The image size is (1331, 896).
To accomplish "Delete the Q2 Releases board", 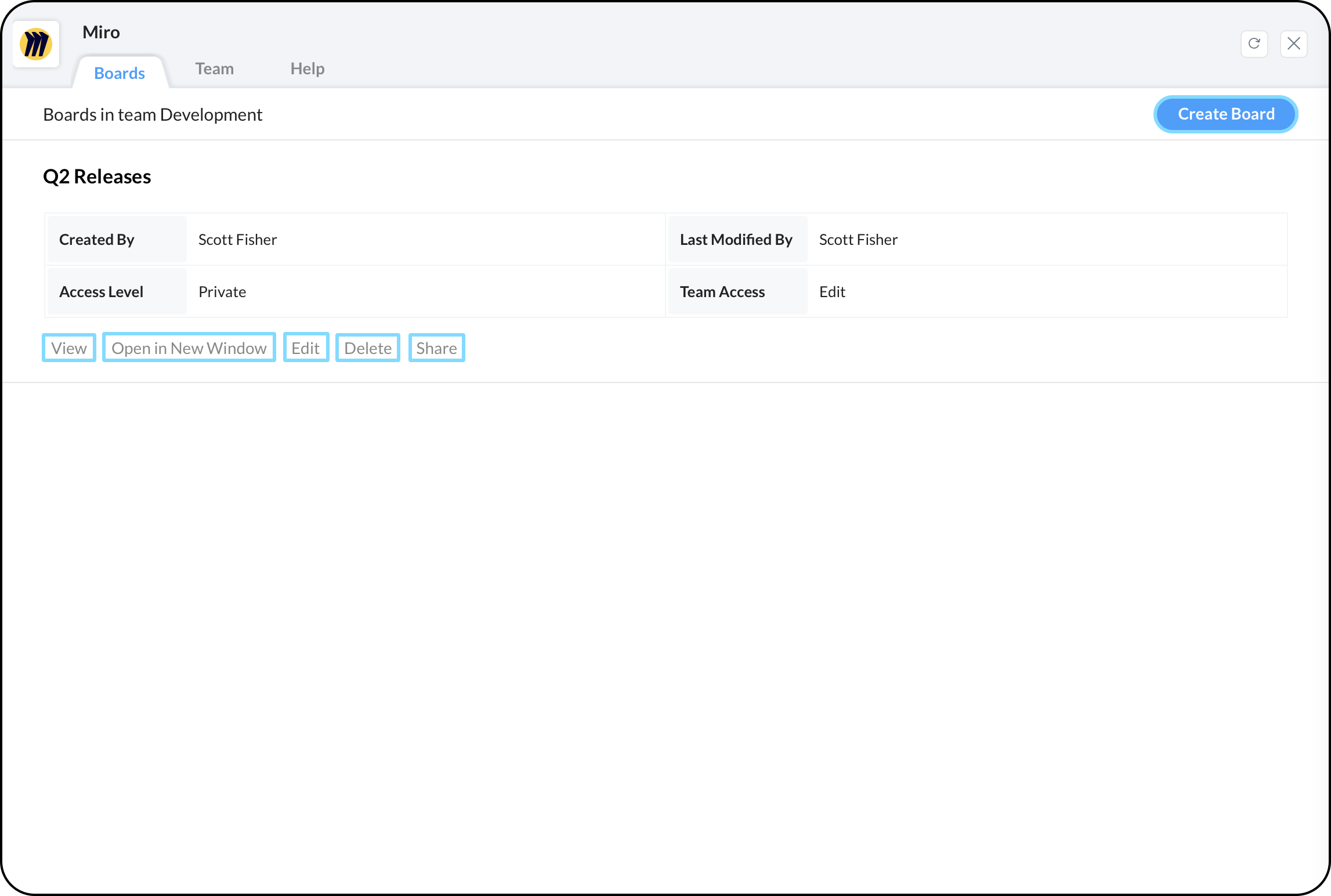I will pos(368,348).
